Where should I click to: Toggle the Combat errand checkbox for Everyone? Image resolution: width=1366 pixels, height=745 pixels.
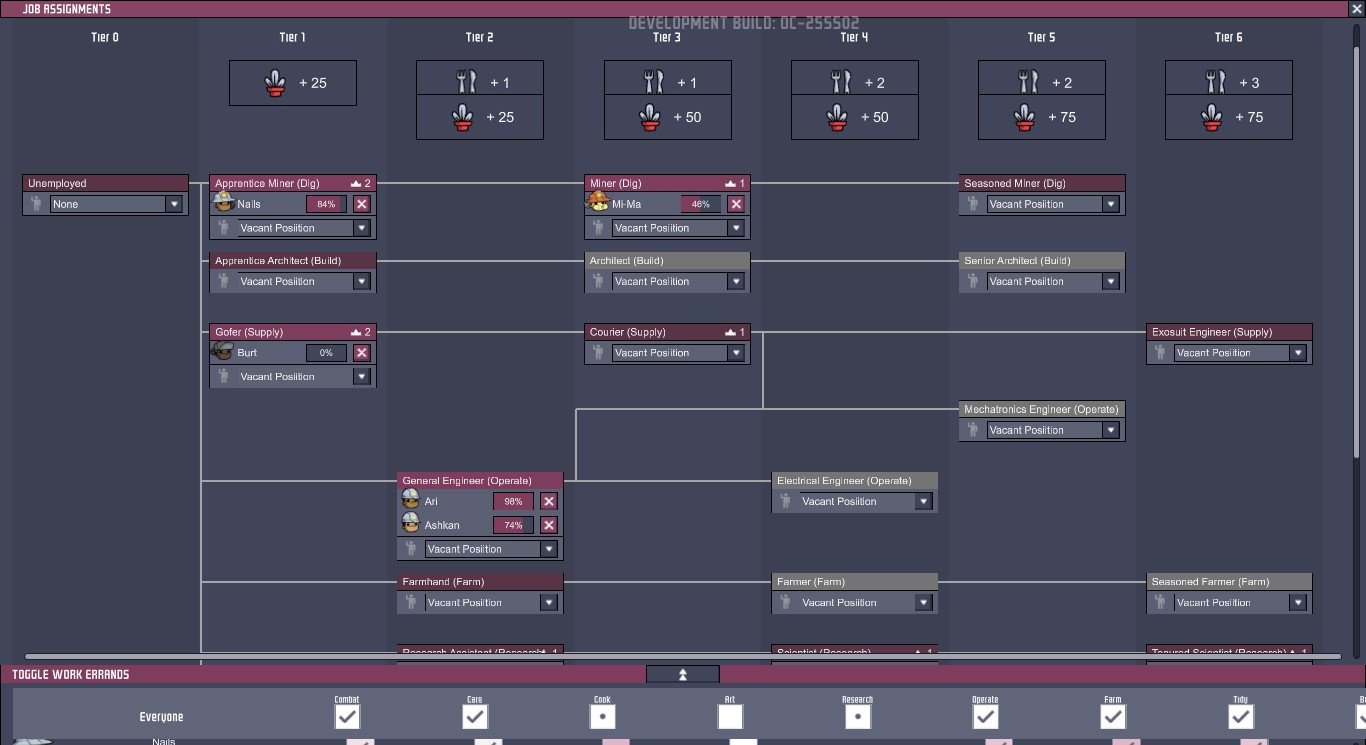pos(347,717)
